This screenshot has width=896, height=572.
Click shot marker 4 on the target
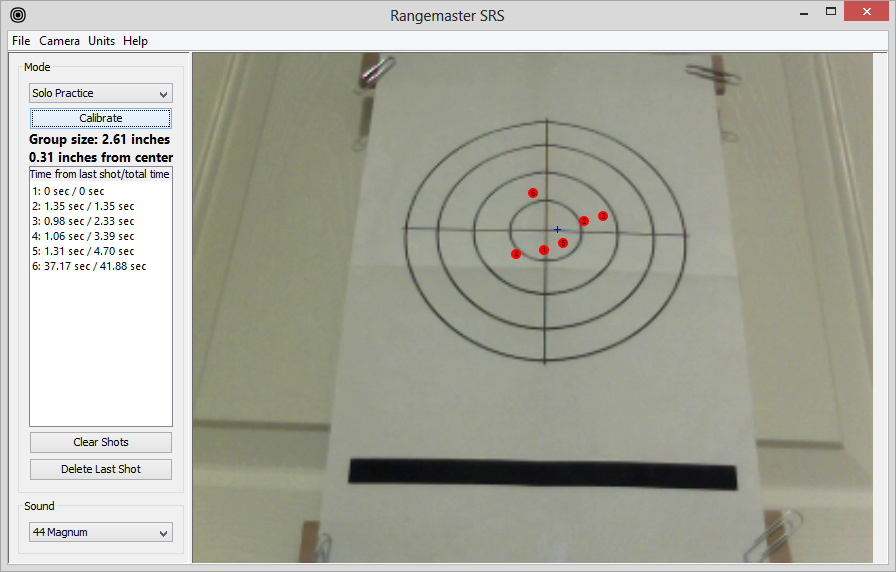516,254
